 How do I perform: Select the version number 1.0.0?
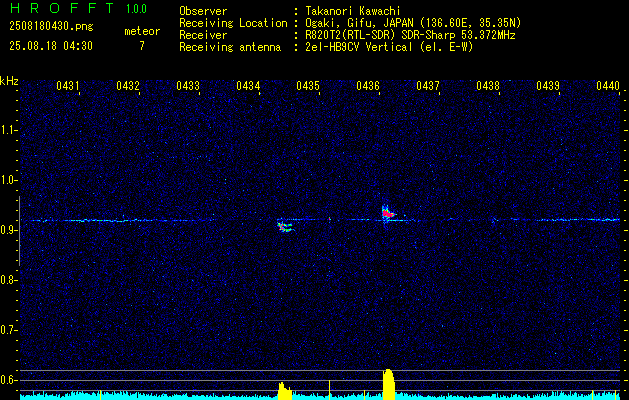pyautogui.click(x=136, y=9)
